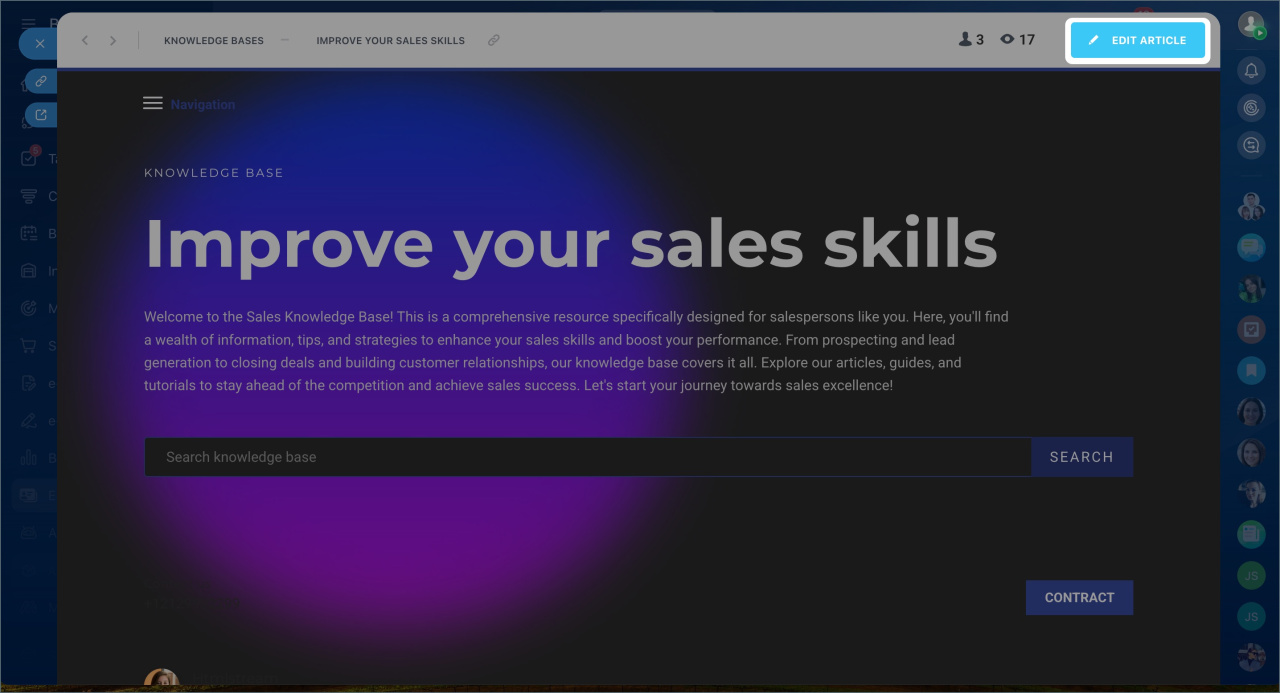Click chain link icon beside breadcrumb title
The width and height of the screenshot is (1280, 693).
coord(493,41)
